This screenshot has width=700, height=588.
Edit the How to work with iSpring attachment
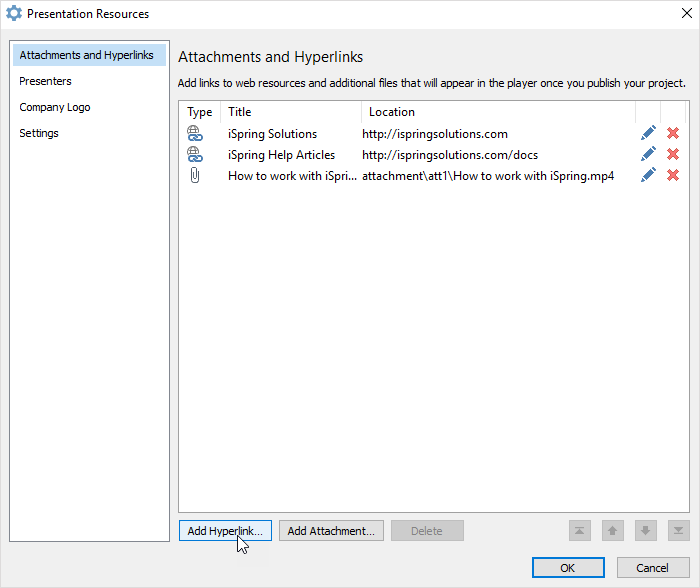point(648,175)
